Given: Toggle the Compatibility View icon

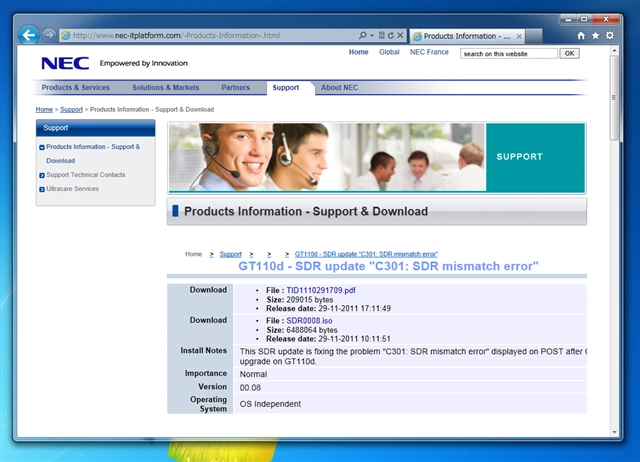Looking at the screenshot, I should coord(382,36).
